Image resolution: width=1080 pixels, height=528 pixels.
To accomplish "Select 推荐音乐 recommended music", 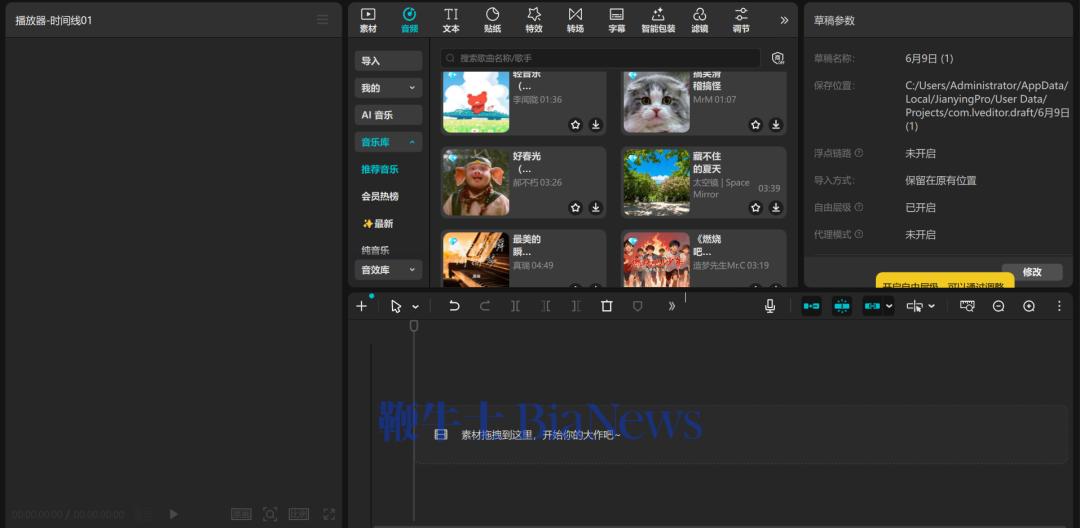I will 380,169.
